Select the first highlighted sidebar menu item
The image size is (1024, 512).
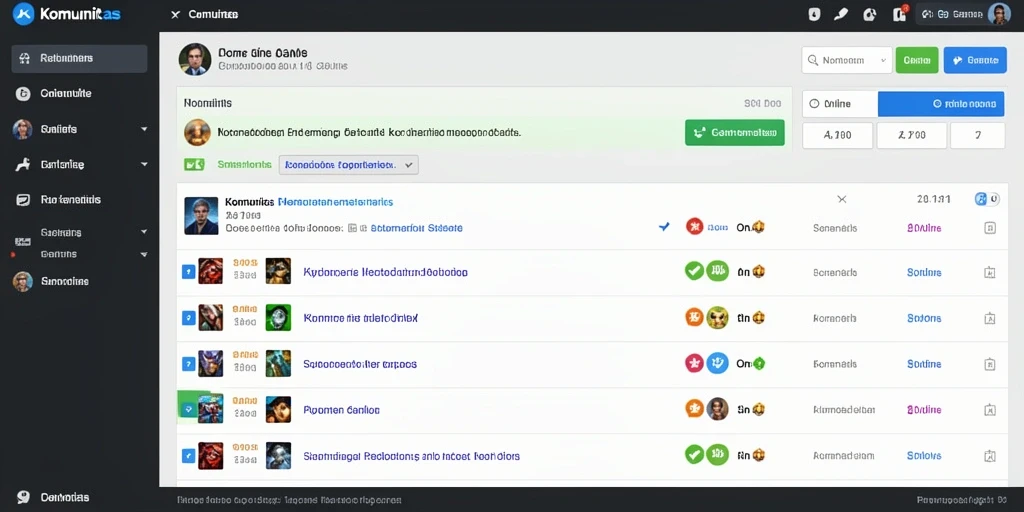coord(80,58)
